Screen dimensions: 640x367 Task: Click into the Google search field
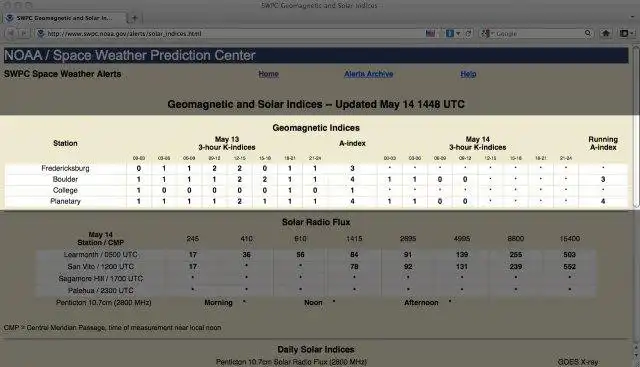click(538, 33)
